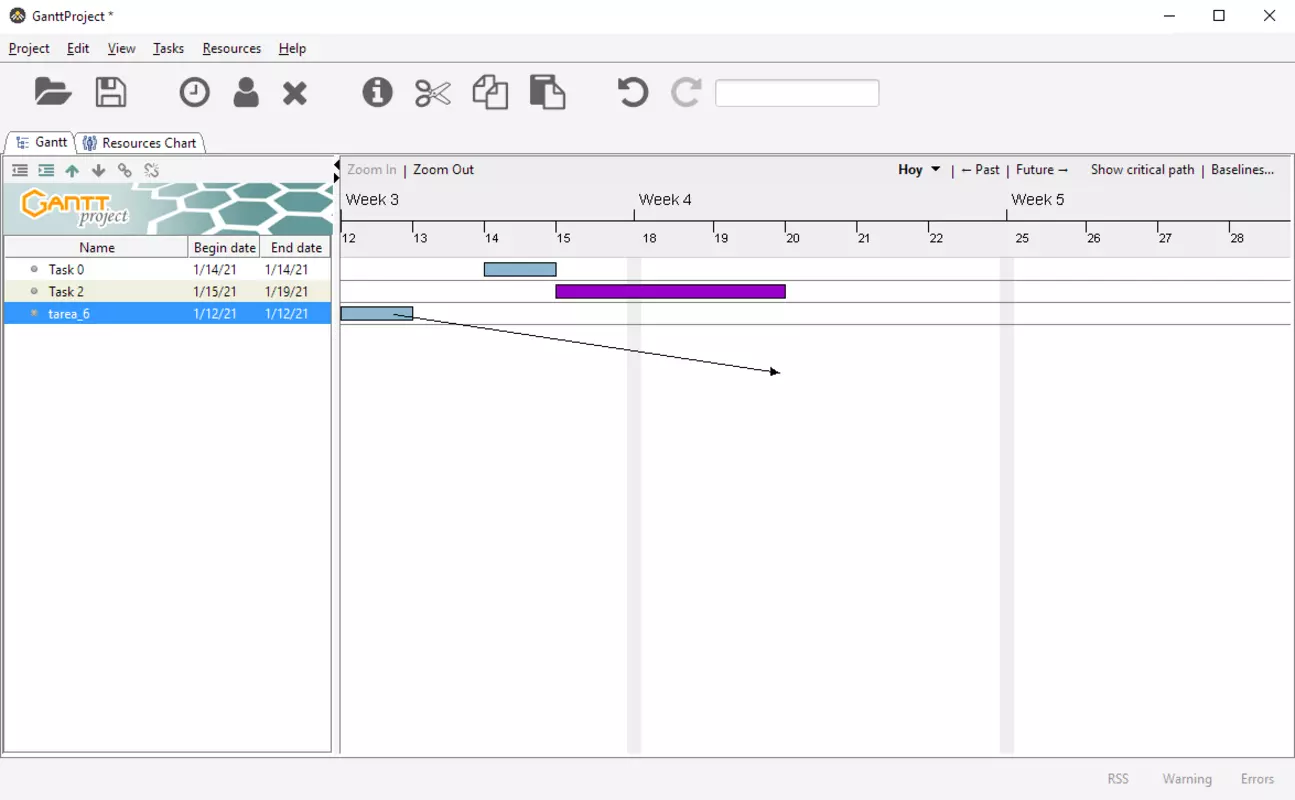Click the purple Task 2 bar
1295x800 pixels.
(670, 291)
